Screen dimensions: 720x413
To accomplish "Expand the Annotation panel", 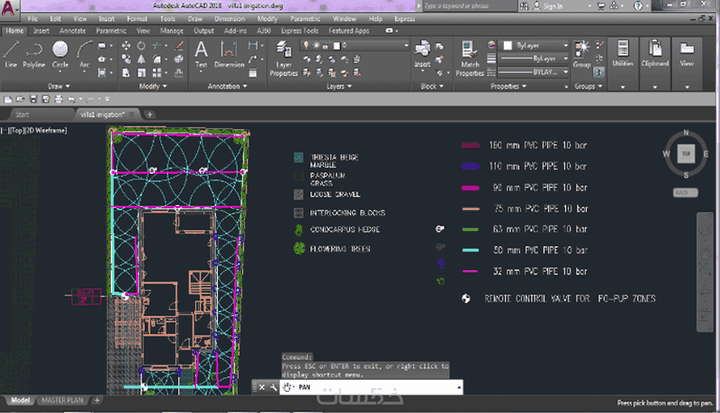I will coord(227,86).
